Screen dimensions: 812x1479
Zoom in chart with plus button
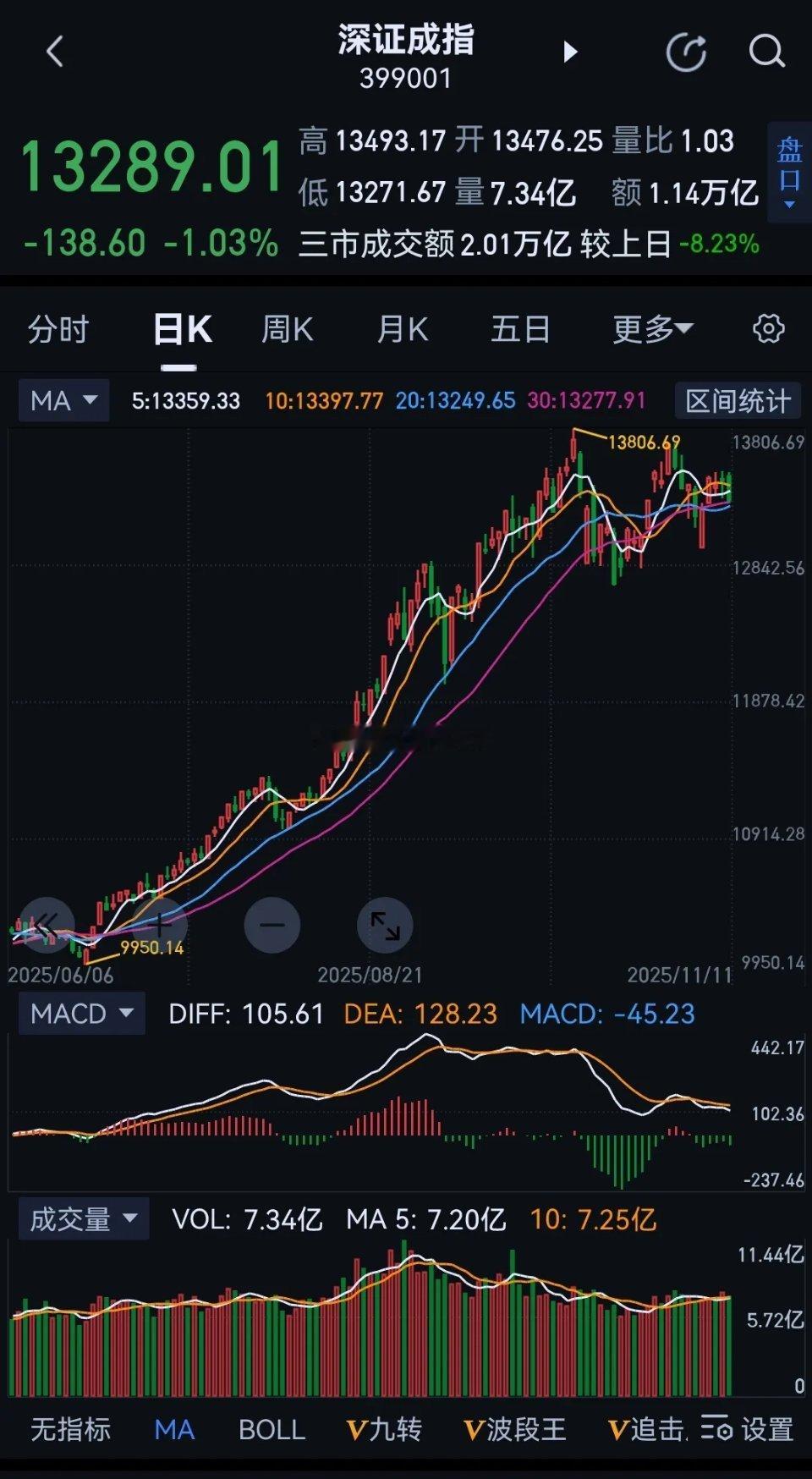point(158,925)
